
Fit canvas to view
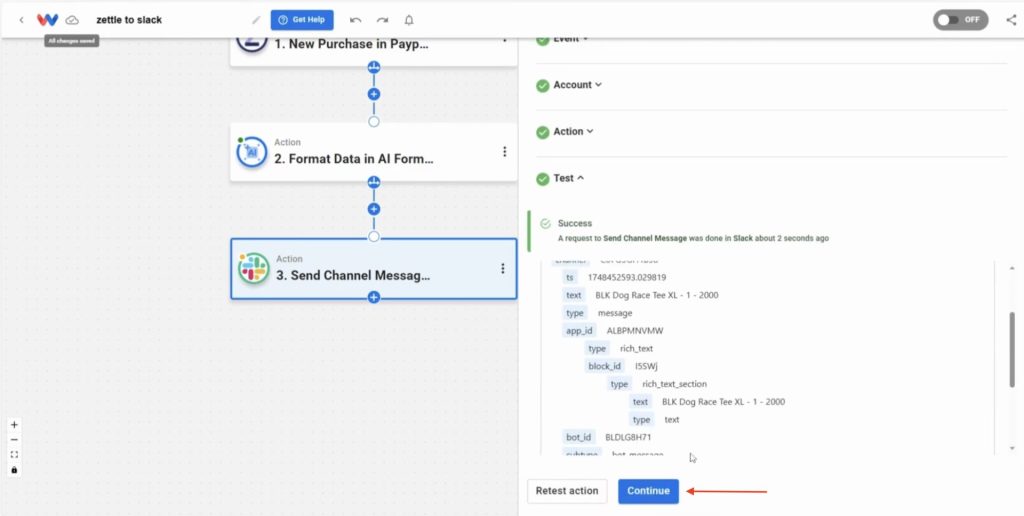coord(14,455)
